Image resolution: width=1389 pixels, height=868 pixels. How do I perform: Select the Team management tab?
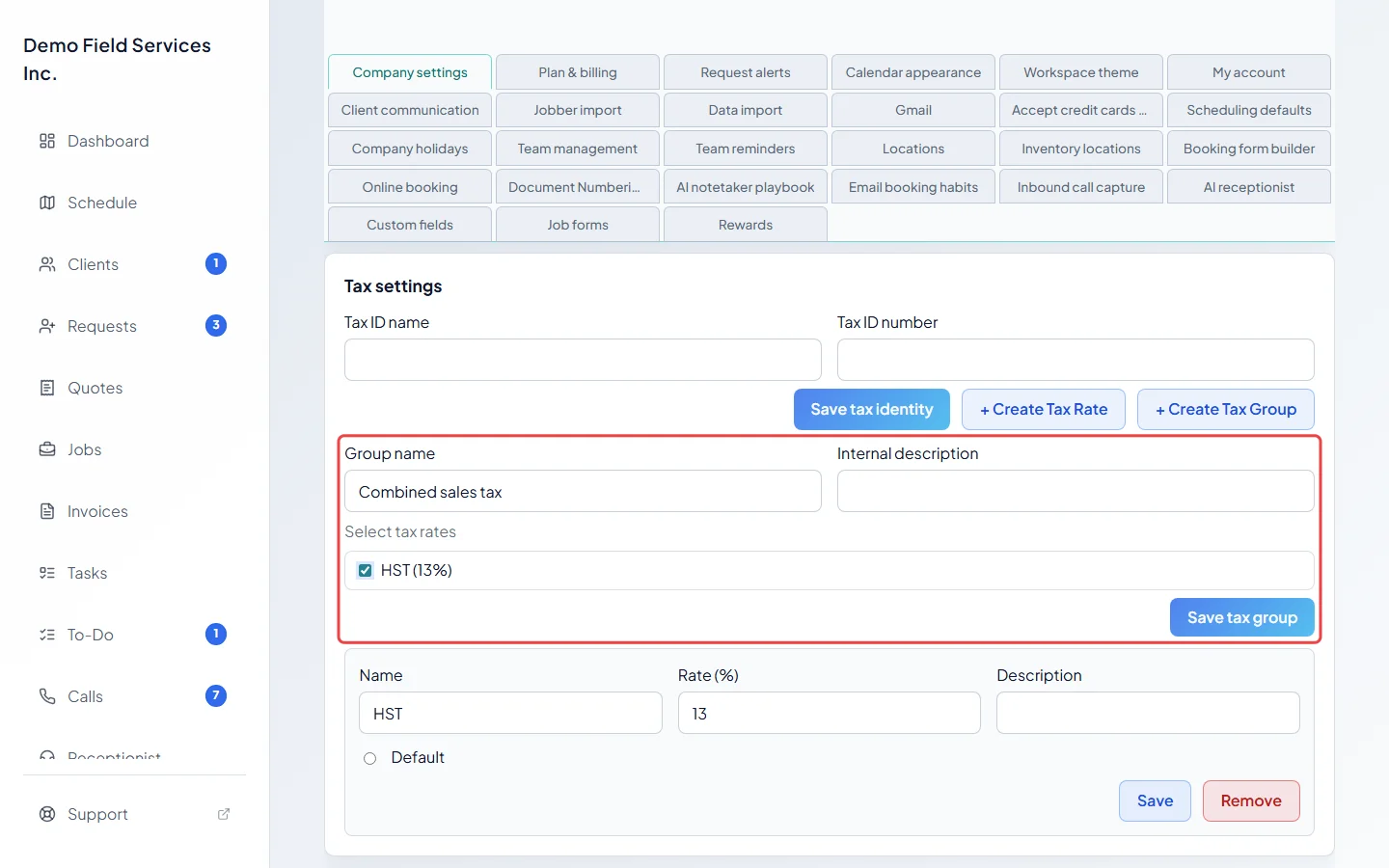pos(578,149)
